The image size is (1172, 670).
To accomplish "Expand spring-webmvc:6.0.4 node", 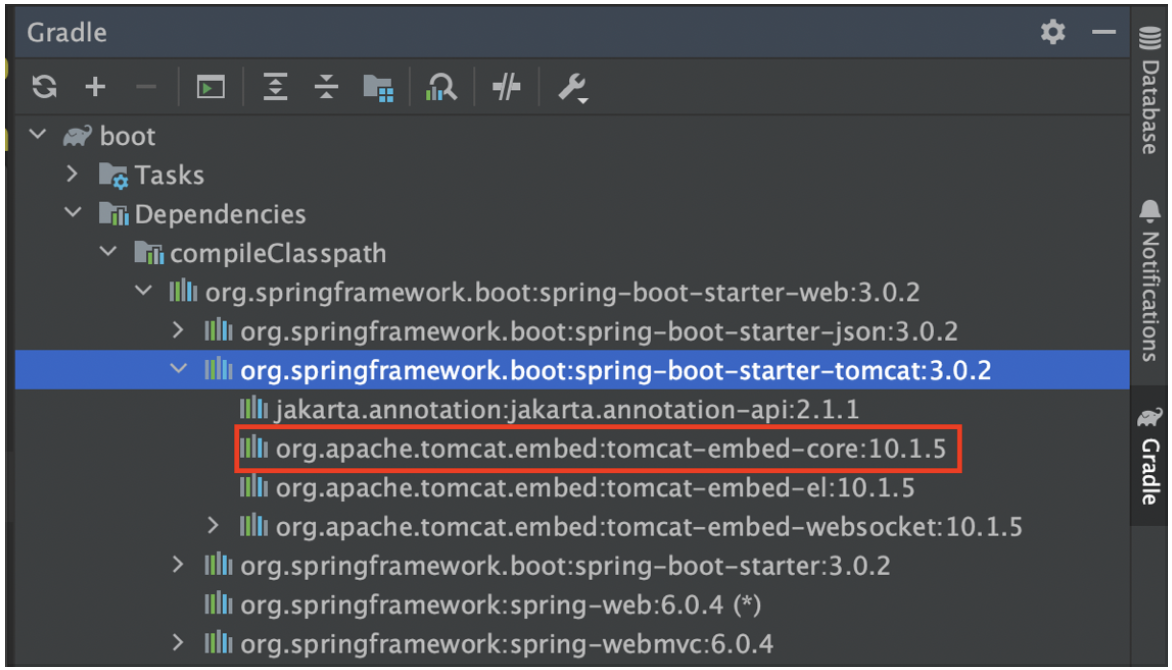I will [x=178, y=642].
